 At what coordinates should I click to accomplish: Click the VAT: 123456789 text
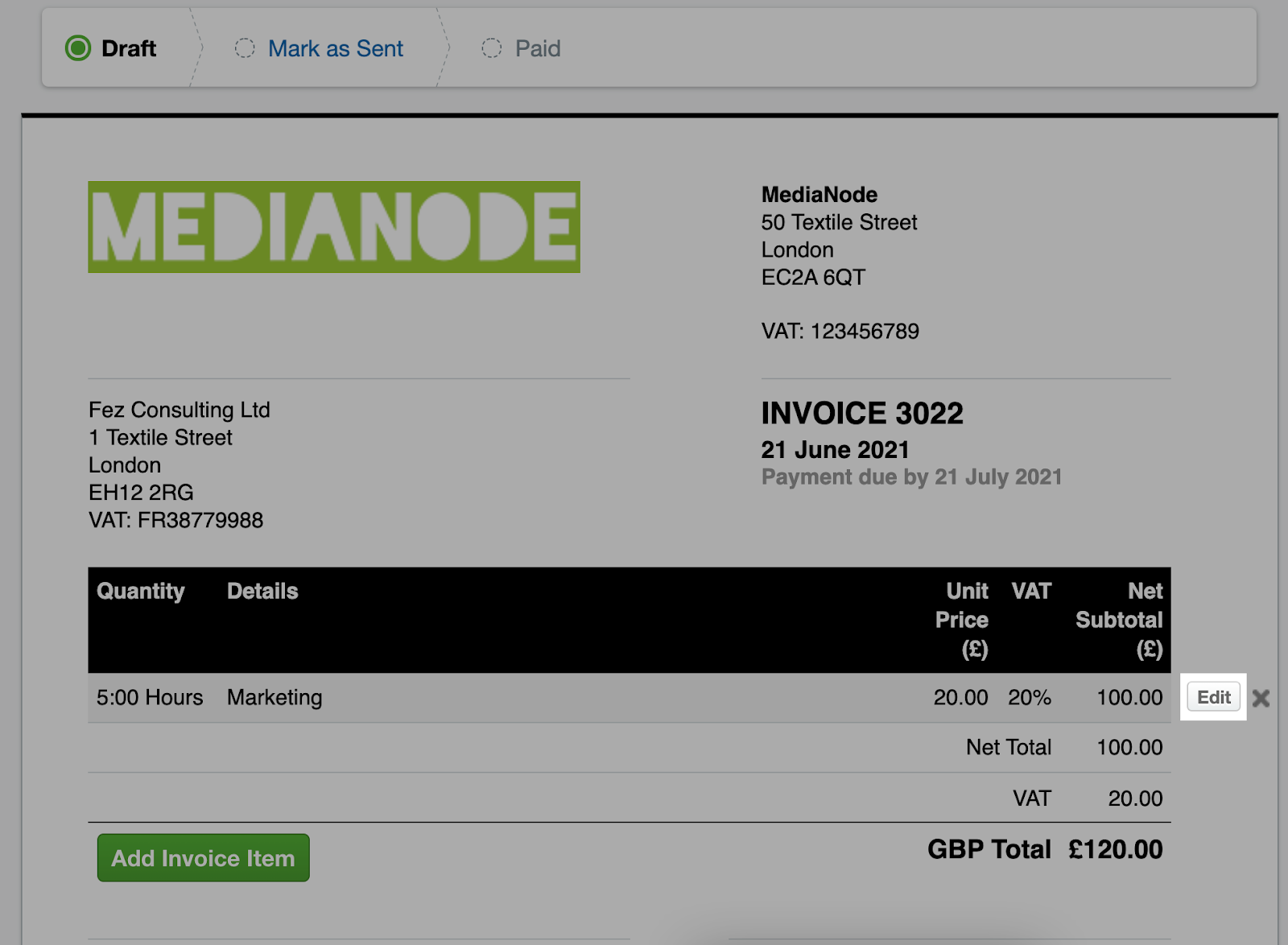(x=840, y=331)
